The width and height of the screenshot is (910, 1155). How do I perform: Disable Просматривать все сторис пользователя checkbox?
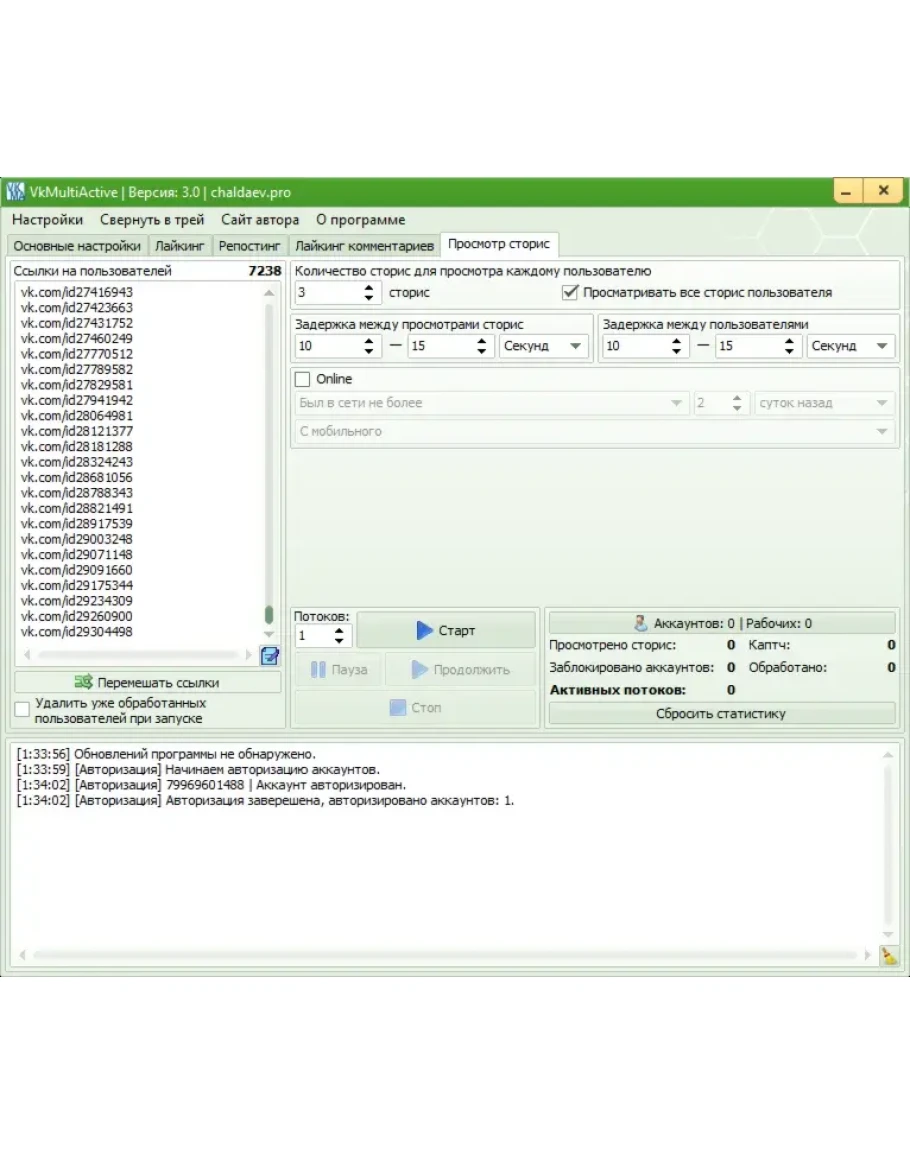tap(570, 293)
